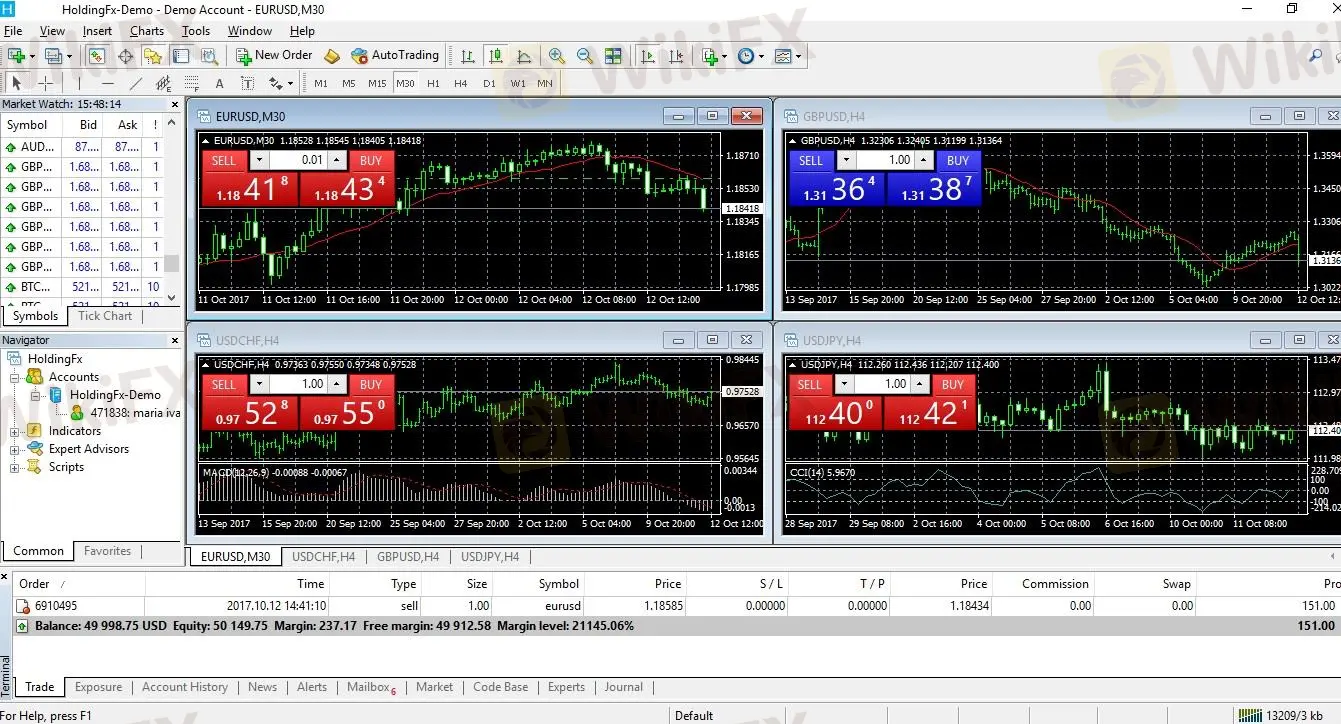The image size is (1341, 724).
Task: Switch to the USDCHF,H4 chart tab
Action: tap(323, 557)
